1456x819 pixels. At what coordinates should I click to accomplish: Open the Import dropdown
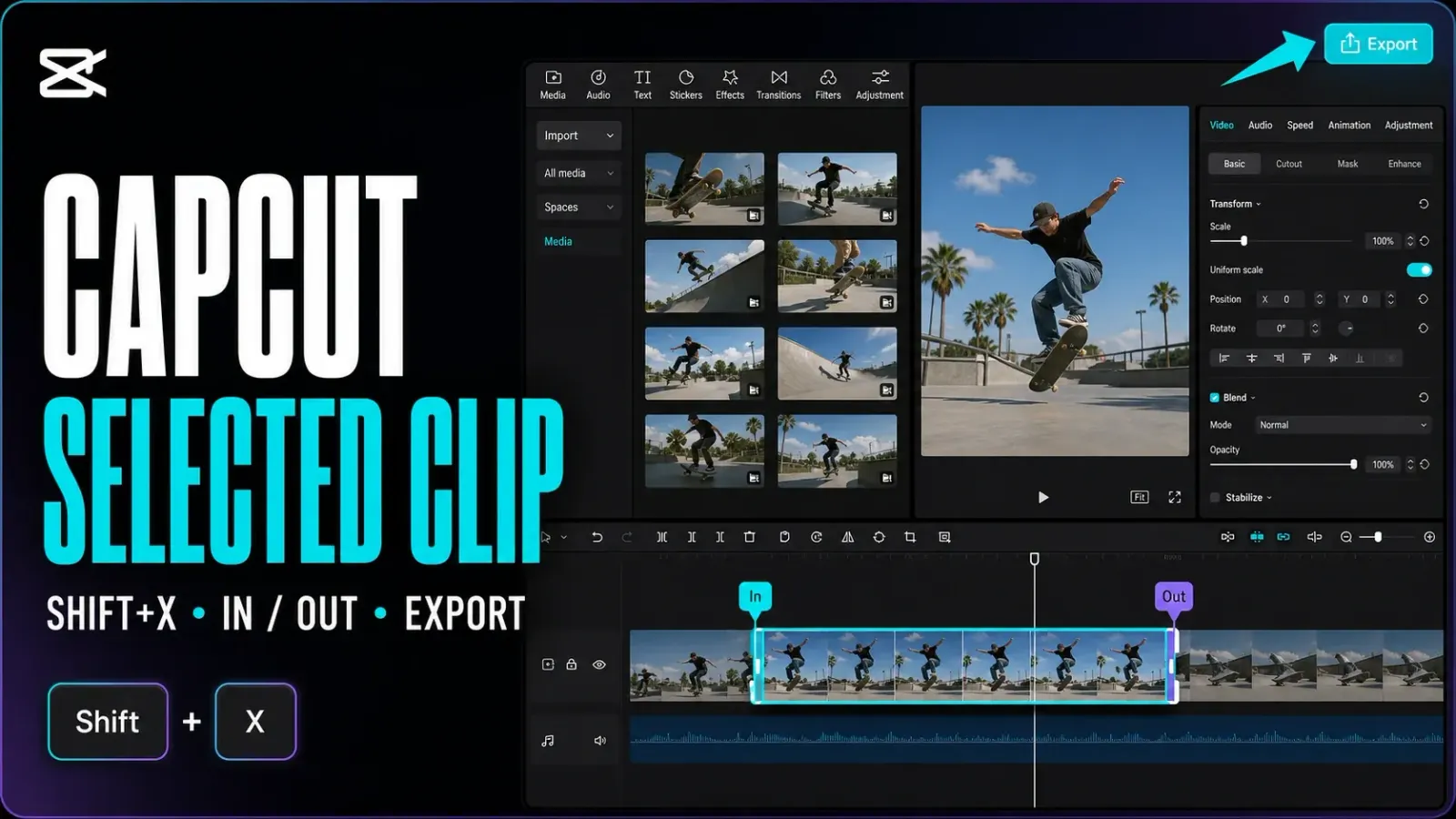pos(579,136)
